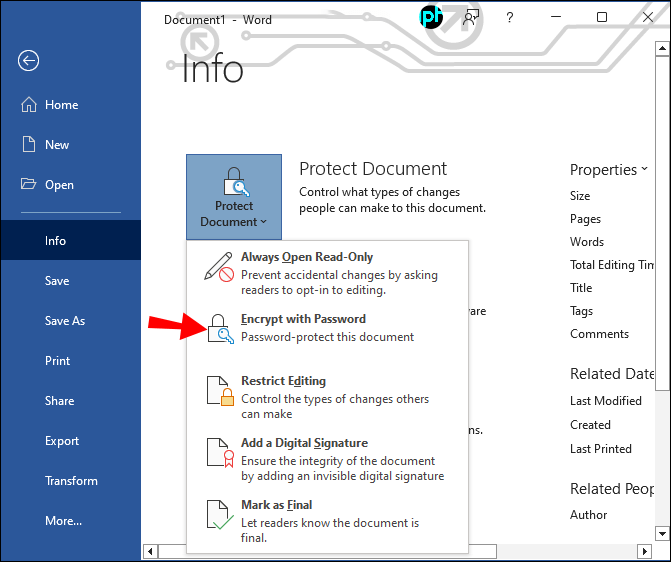671x562 pixels.
Task: Open More options in sidebar
Action: point(63,521)
